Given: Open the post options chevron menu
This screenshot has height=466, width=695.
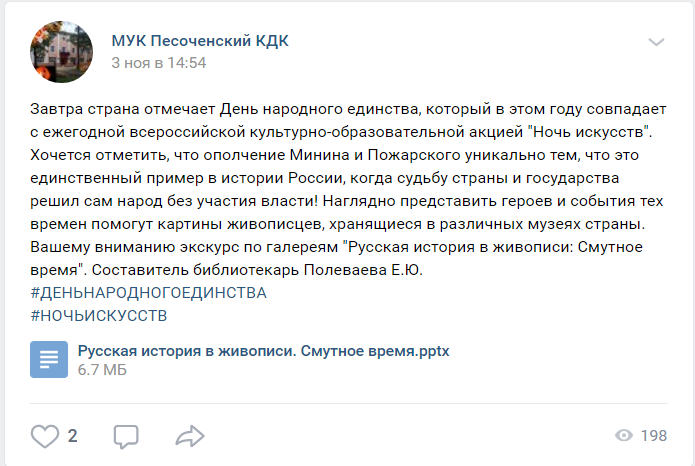Looking at the screenshot, I should point(656,42).
